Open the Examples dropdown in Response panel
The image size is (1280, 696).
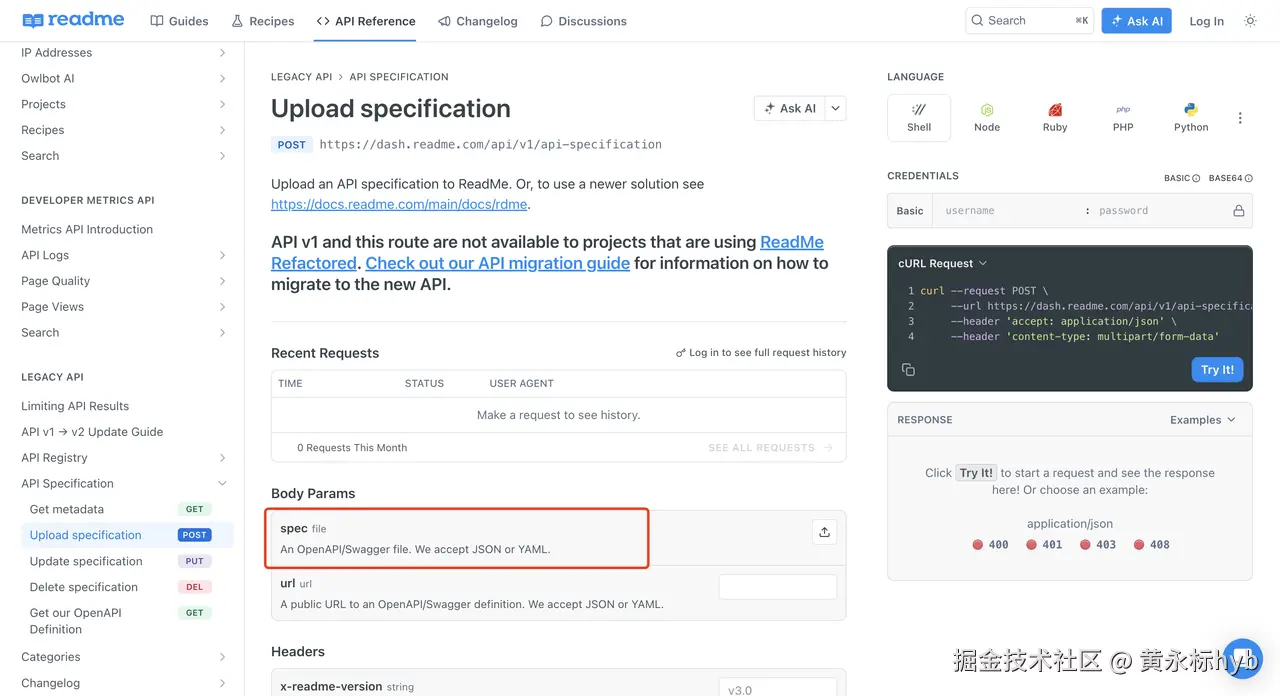pyautogui.click(x=1203, y=420)
